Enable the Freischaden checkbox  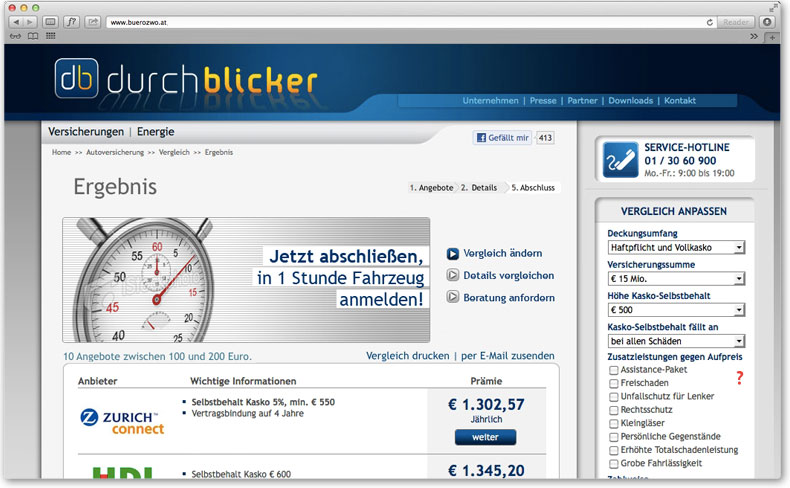point(613,384)
